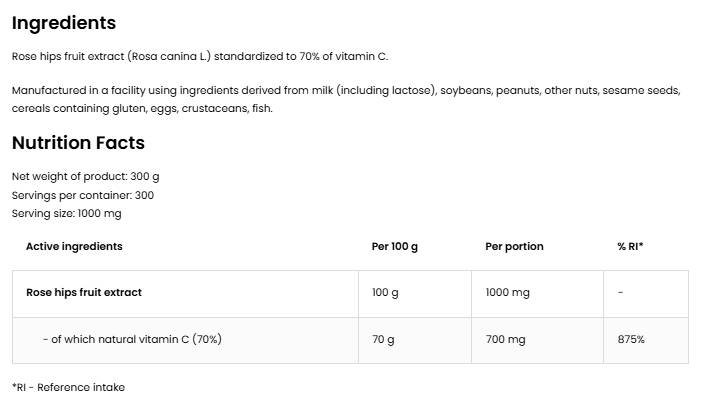
Task: Select the natural vitamin C (70%) row label
Action: 132,340
